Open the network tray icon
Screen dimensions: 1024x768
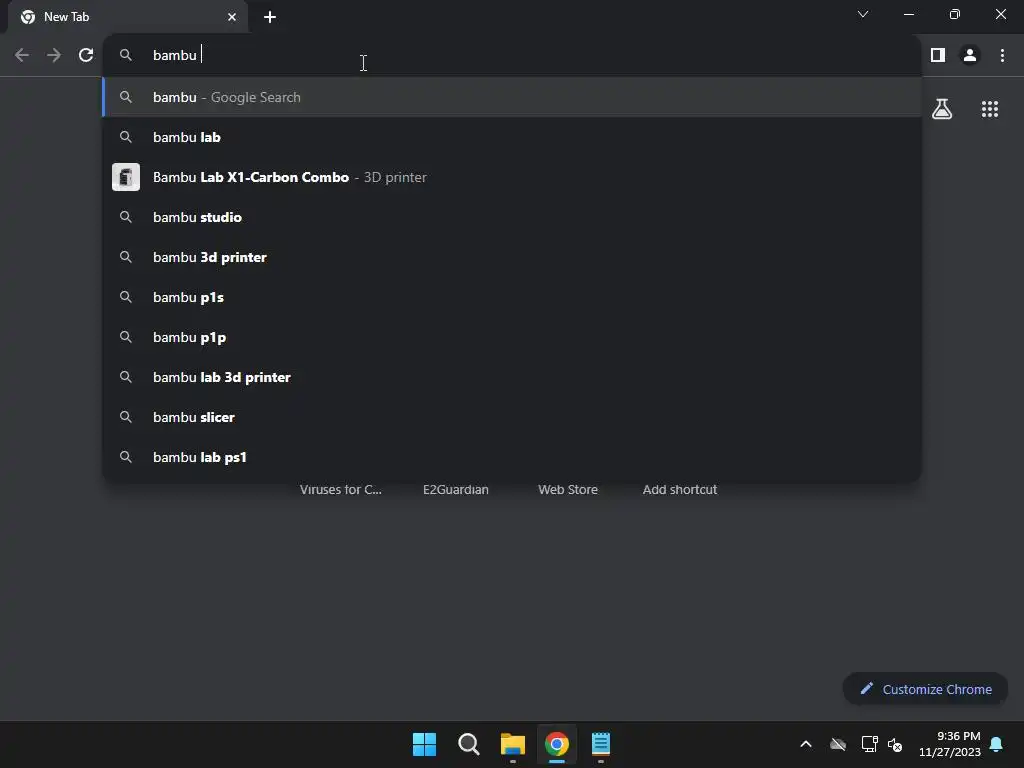(x=869, y=744)
